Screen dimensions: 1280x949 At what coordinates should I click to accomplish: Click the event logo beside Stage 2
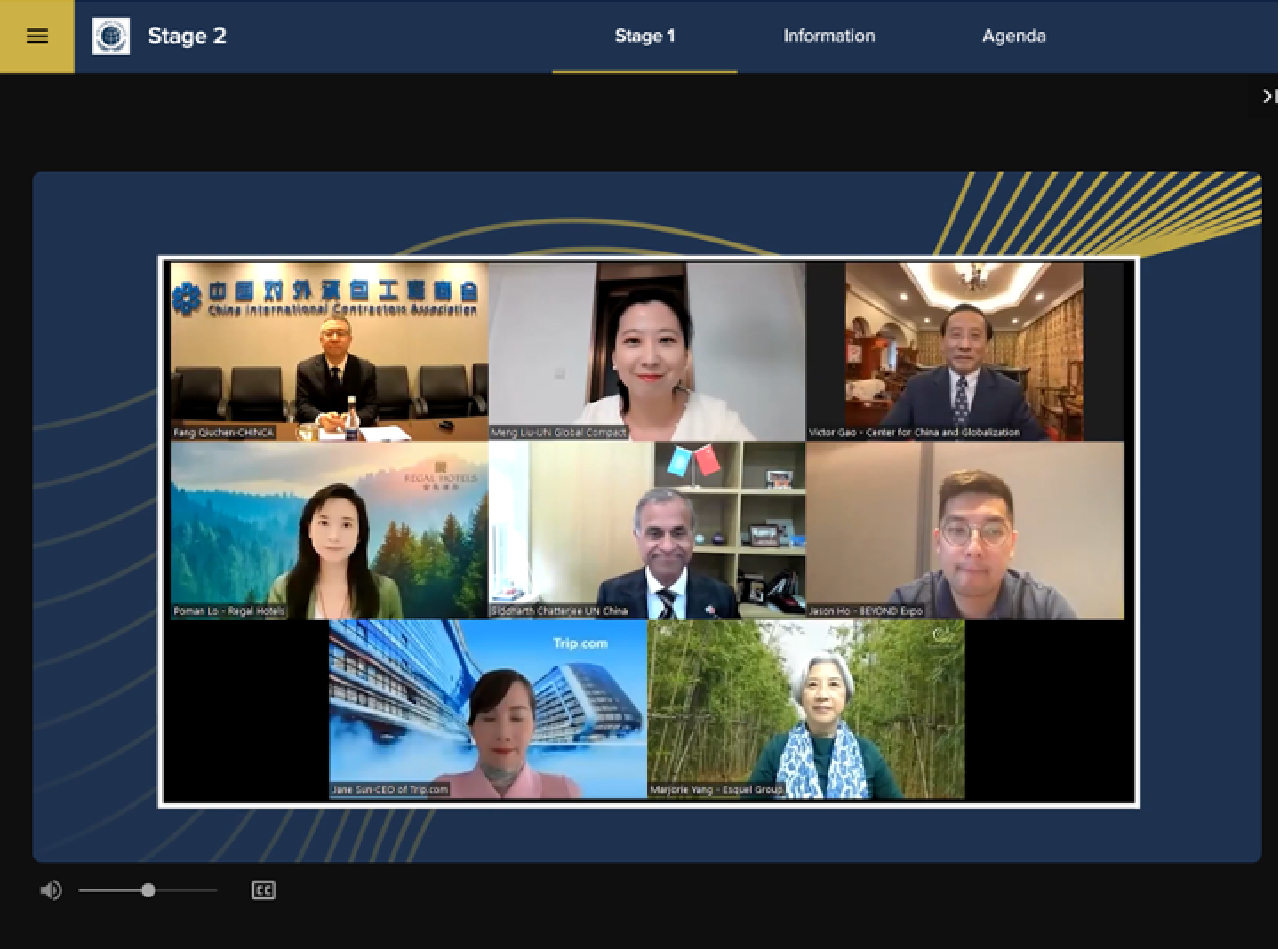tap(111, 36)
